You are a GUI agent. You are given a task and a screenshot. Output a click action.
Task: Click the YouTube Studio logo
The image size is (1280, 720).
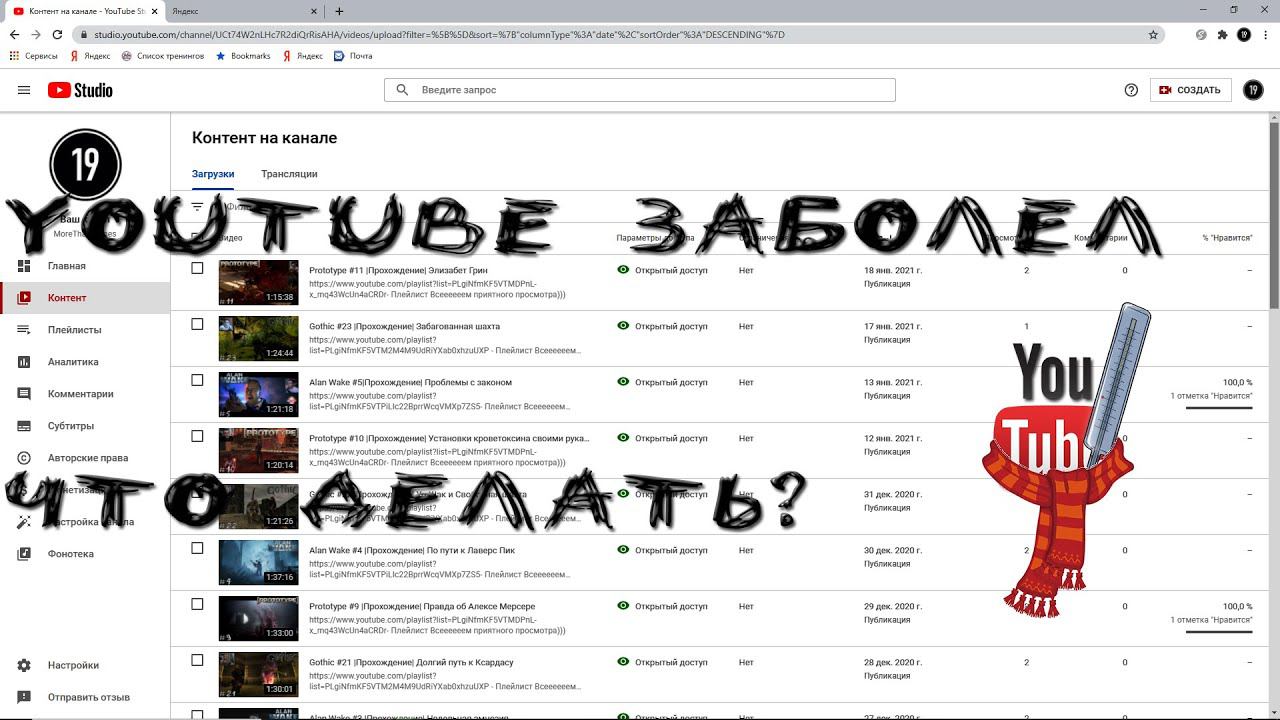coord(80,90)
